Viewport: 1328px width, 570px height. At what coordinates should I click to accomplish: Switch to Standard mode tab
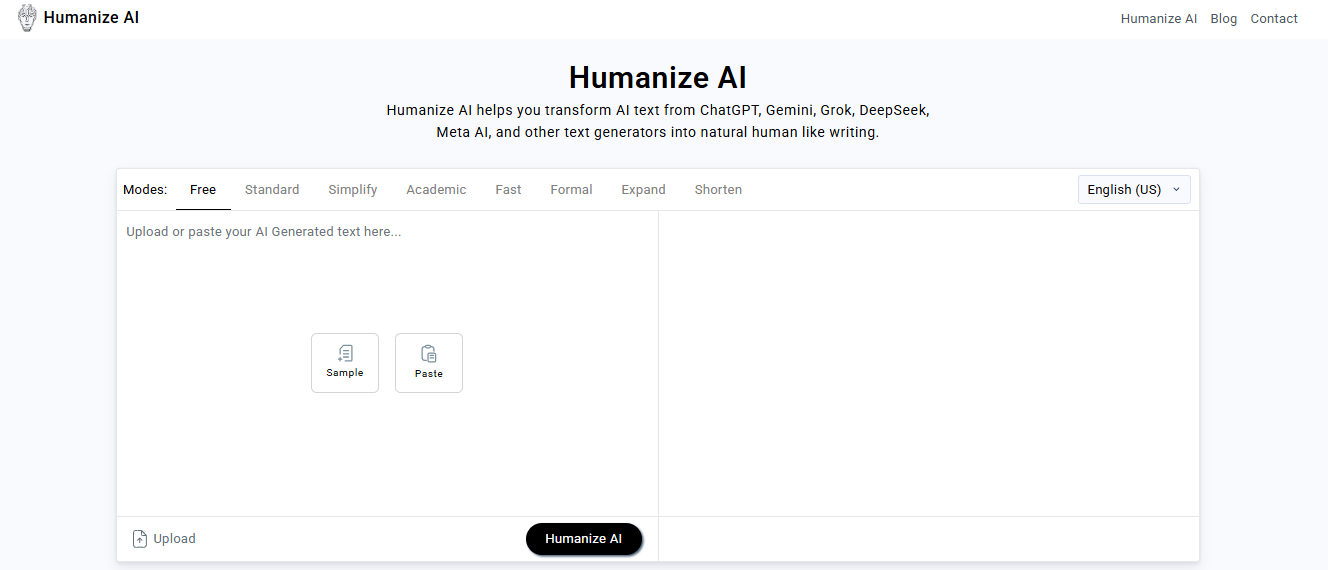(272, 189)
